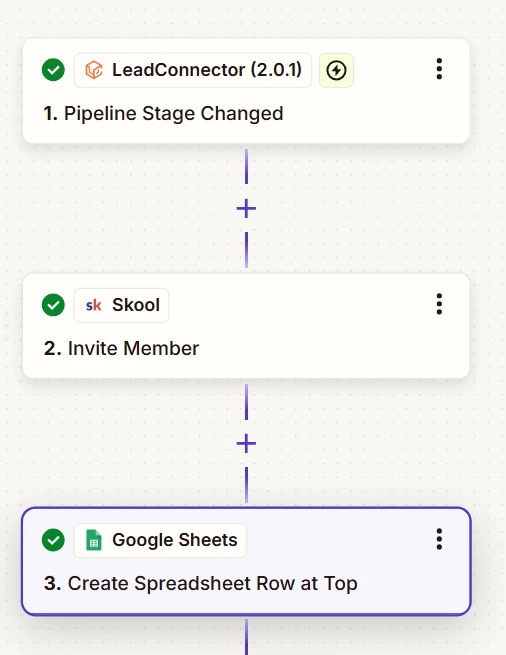
Task: Open three-dot menu for Invite Member step
Action: [x=439, y=304]
